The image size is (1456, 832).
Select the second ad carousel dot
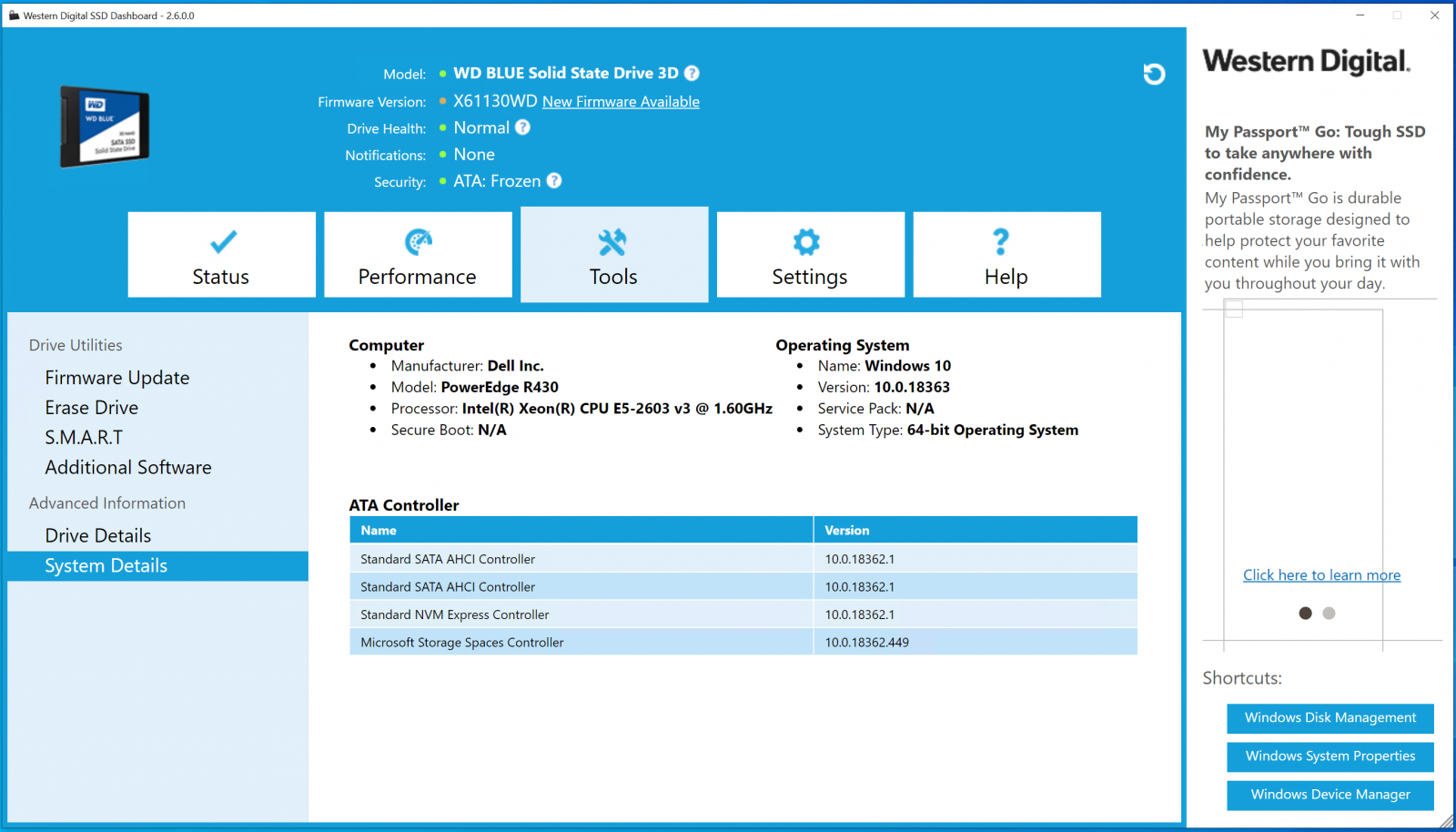[1329, 614]
